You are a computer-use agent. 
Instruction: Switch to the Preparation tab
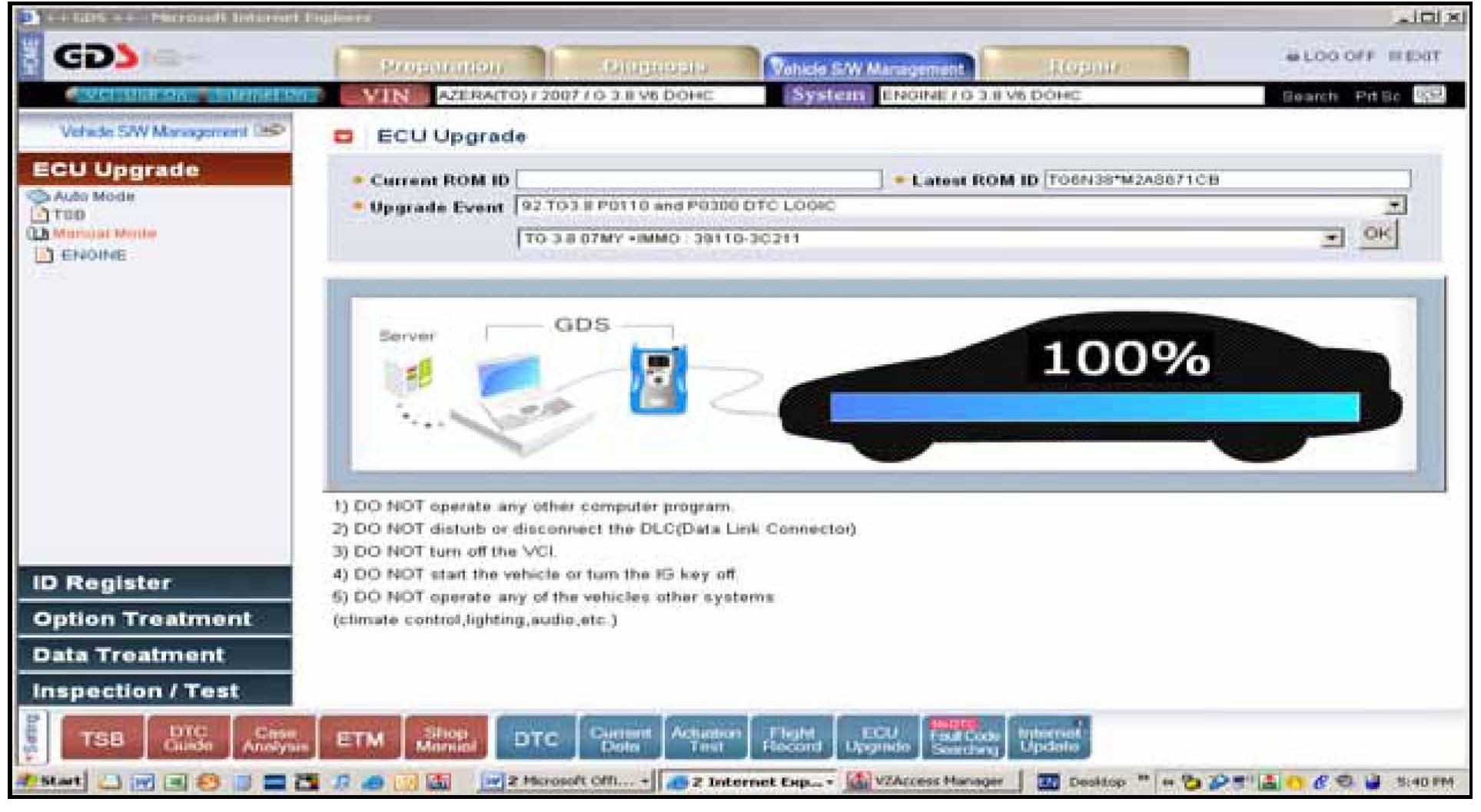(440, 66)
